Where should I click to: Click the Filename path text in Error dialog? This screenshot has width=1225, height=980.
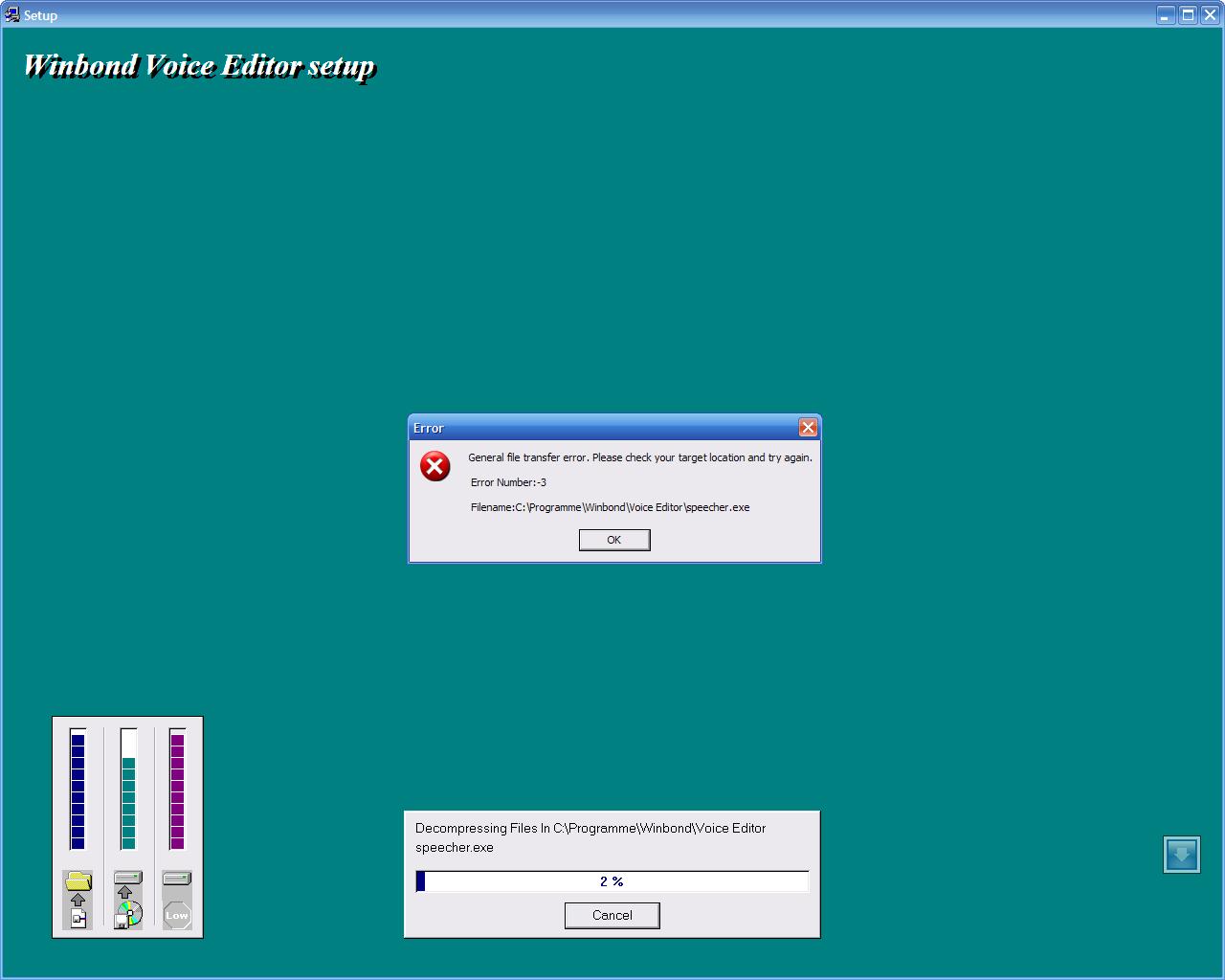pos(610,507)
